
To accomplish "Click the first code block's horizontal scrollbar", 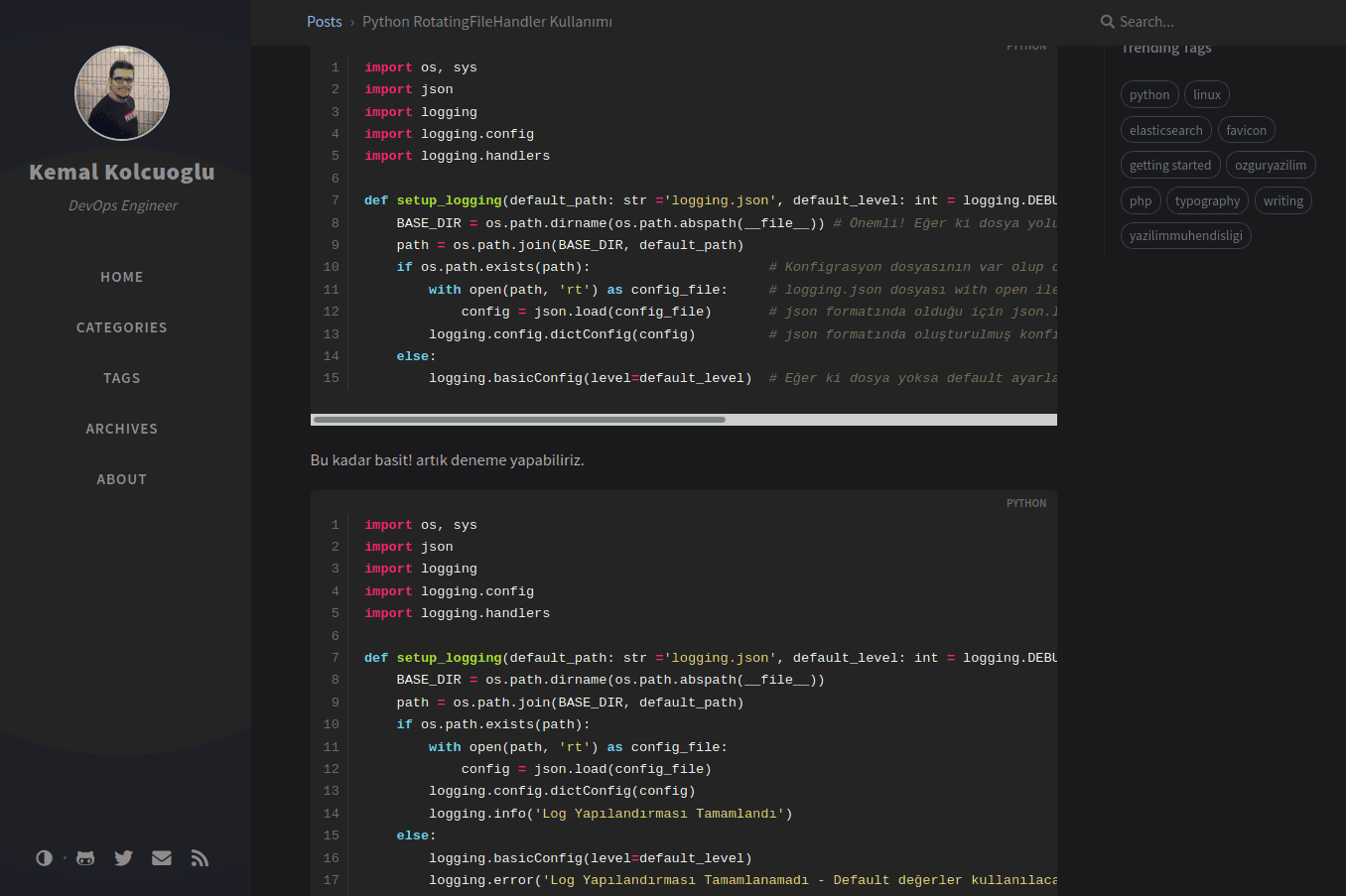I will click(519, 420).
